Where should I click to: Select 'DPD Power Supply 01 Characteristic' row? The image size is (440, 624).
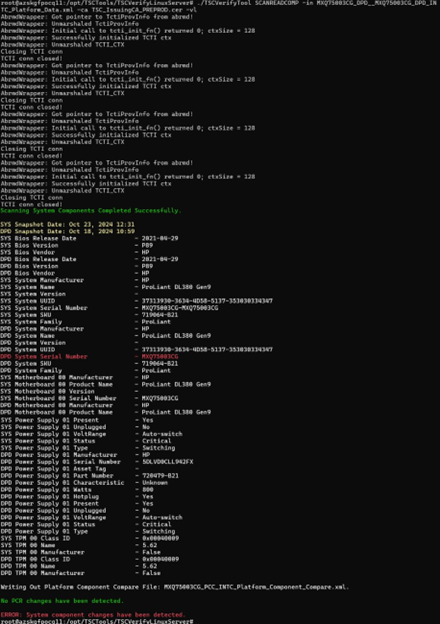pyautogui.click(x=84, y=483)
